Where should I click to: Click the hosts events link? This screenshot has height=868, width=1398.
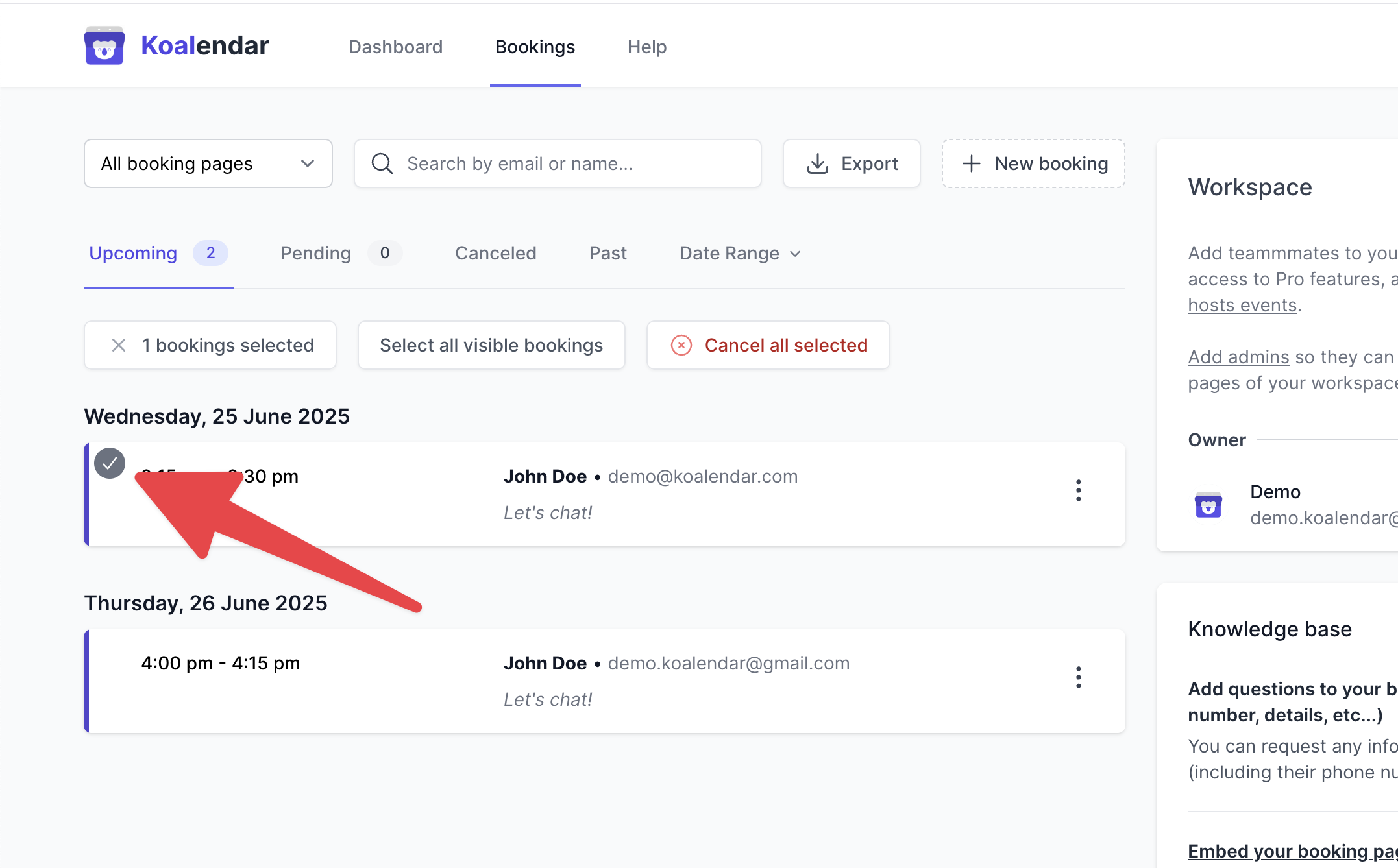(x=1242, y=305)
